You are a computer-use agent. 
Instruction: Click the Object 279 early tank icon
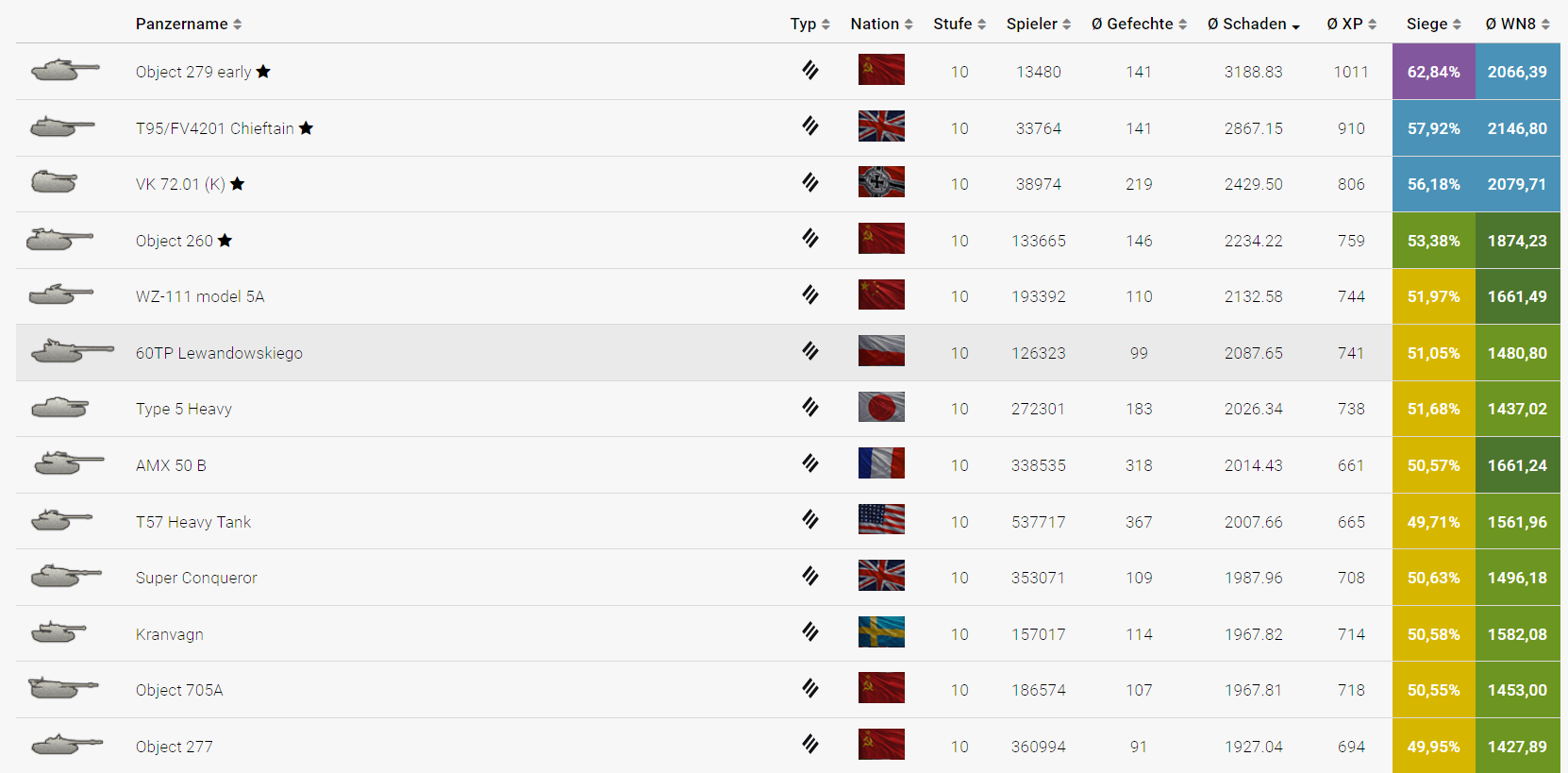[65, 70]
